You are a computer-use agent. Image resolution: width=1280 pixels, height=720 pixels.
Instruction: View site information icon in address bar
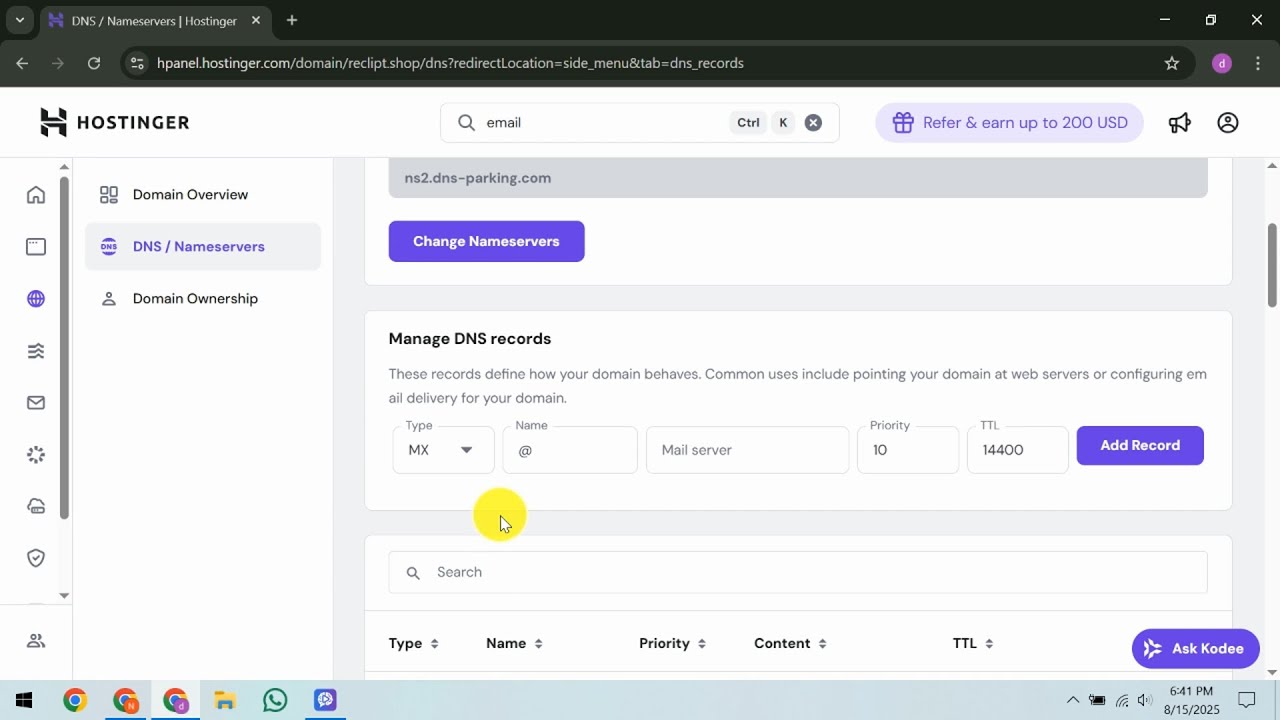click(x=138, y=63)
